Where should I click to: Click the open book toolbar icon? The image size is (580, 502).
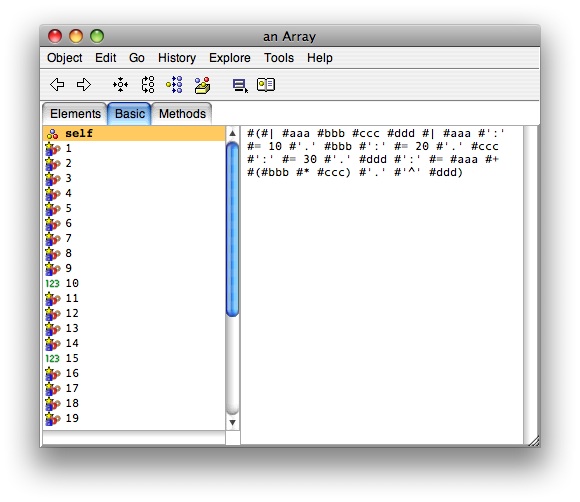[x=266, y=85]
